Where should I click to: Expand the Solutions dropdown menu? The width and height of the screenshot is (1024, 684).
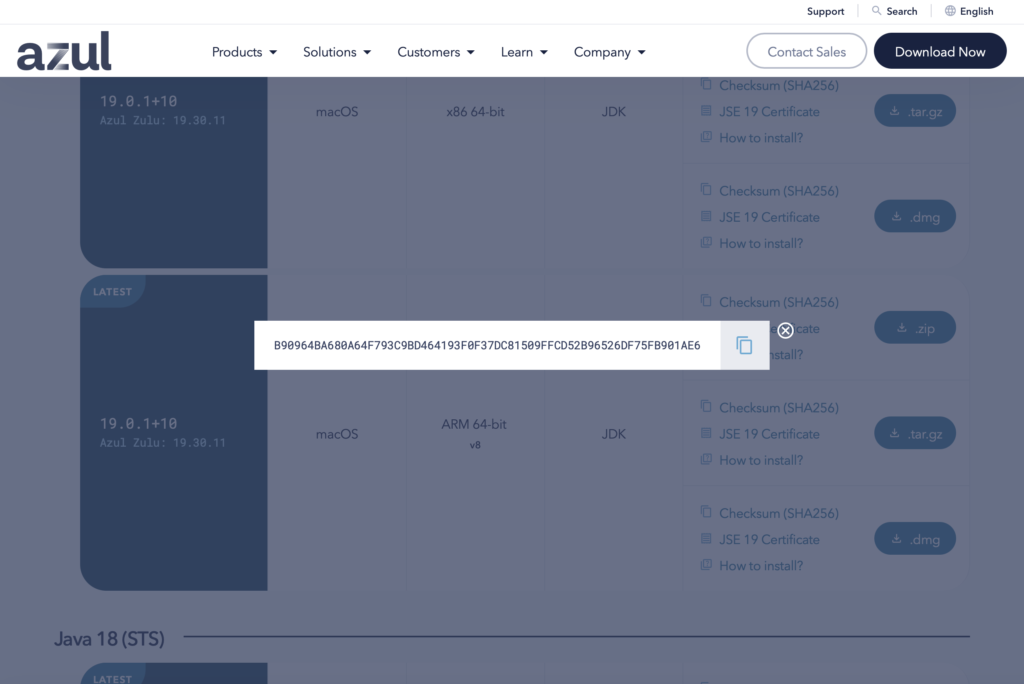(337, 52)
